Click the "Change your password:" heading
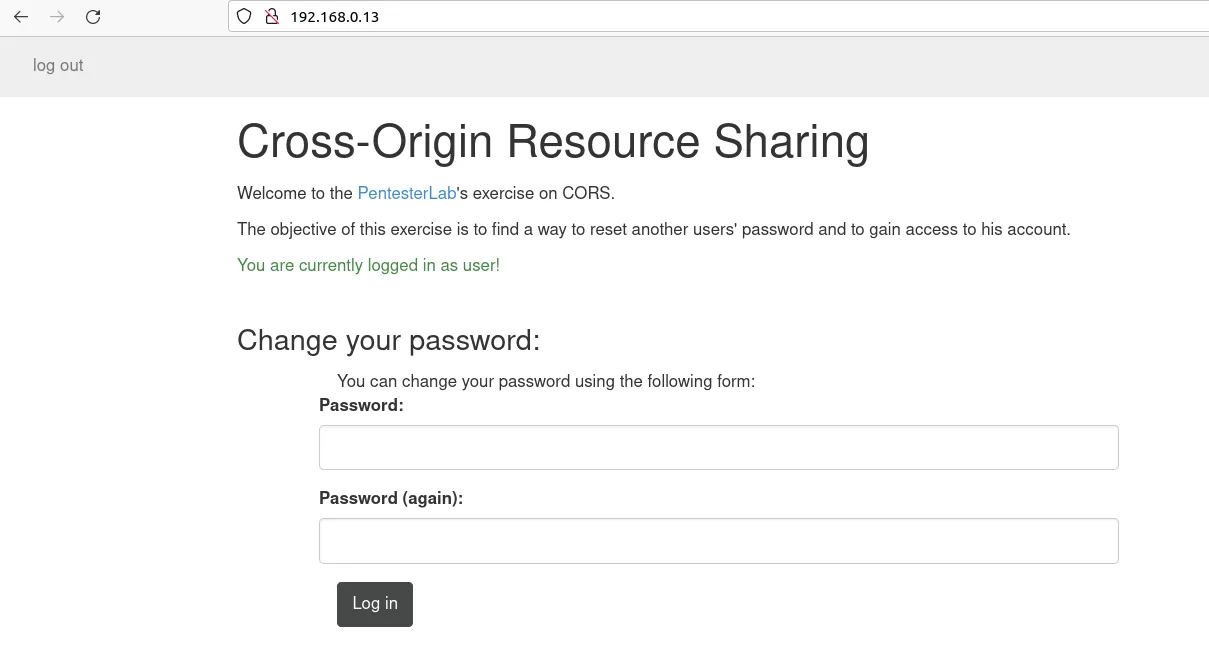1209x672 pixels. (x=388, y=341)
